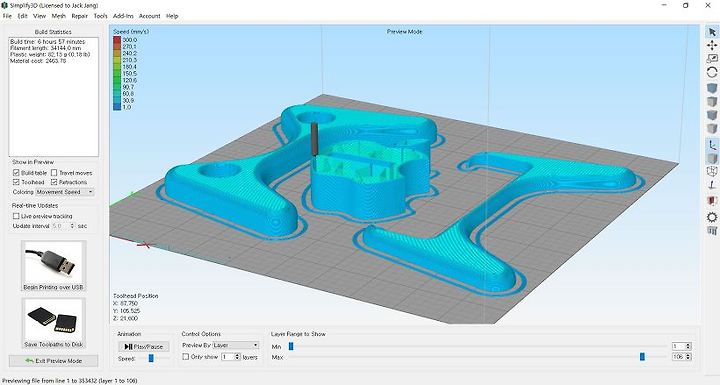The image size is (720, 385).
Task: Click the Play/Pause animation button
Action: click(x=144, y=346)
